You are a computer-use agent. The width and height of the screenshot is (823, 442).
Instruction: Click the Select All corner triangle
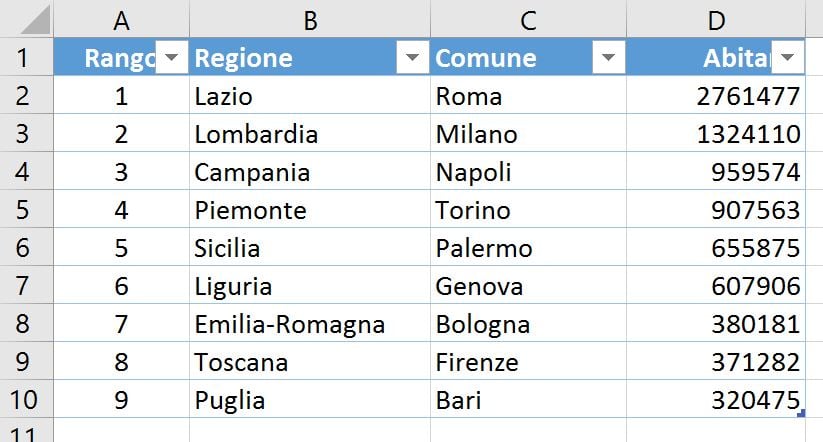[36, 20]
